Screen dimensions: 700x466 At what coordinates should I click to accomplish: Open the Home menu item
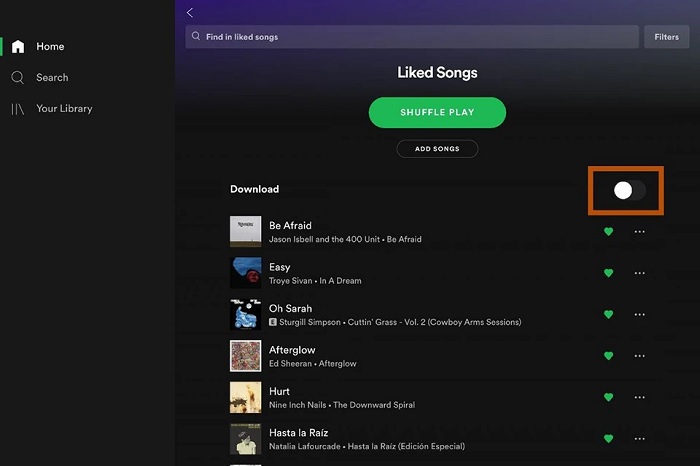(x=50, y=46)
